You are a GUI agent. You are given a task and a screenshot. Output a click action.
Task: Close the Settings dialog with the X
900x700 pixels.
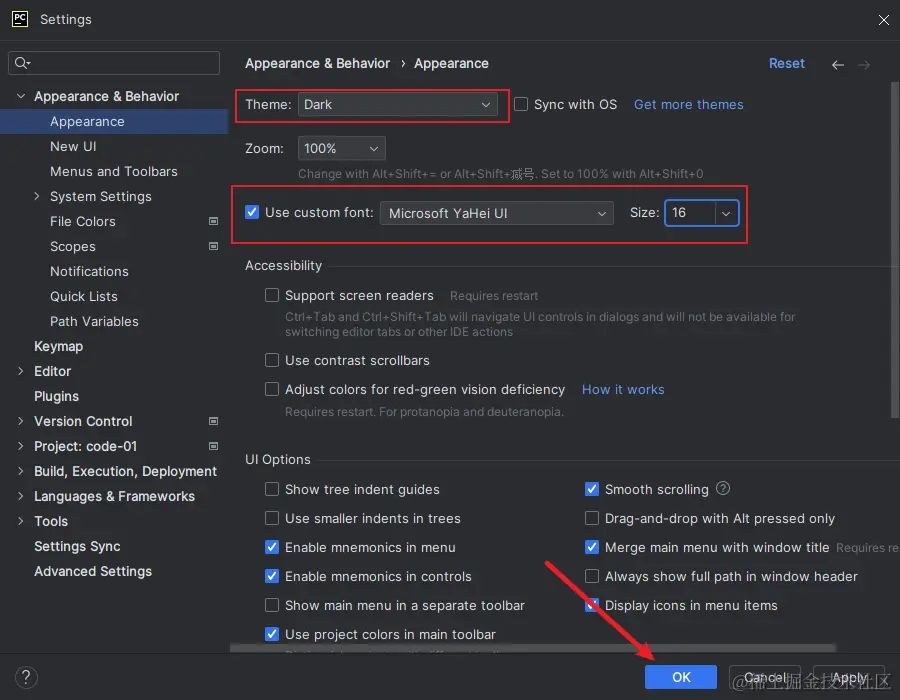coord(883,20)
